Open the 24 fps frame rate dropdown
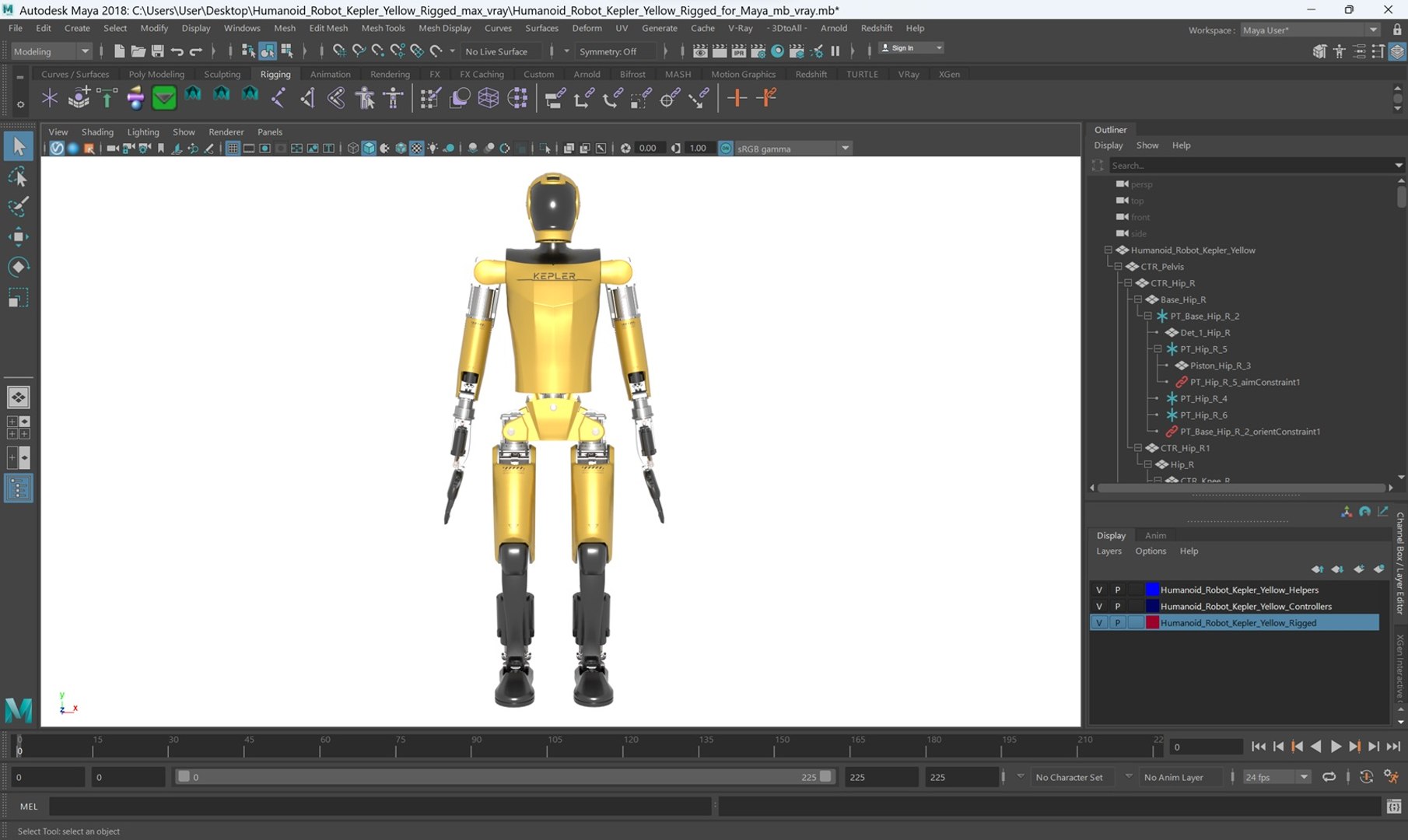 pyautogui.click(x=1276, y=776)
